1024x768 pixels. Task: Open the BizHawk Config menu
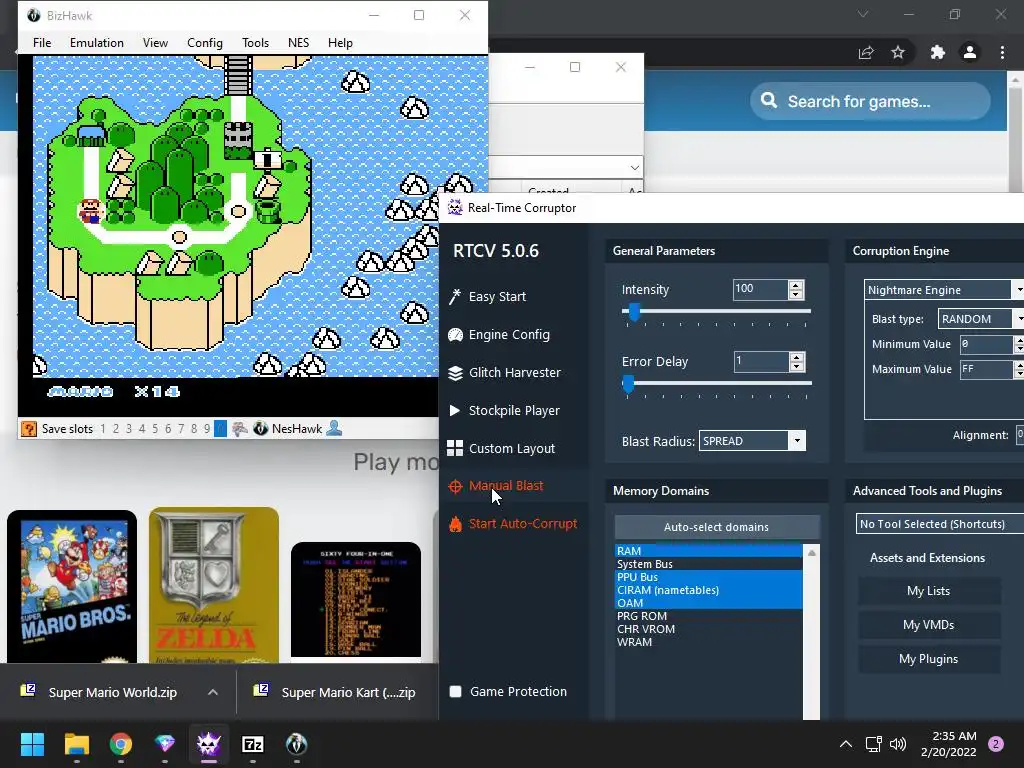204,42
